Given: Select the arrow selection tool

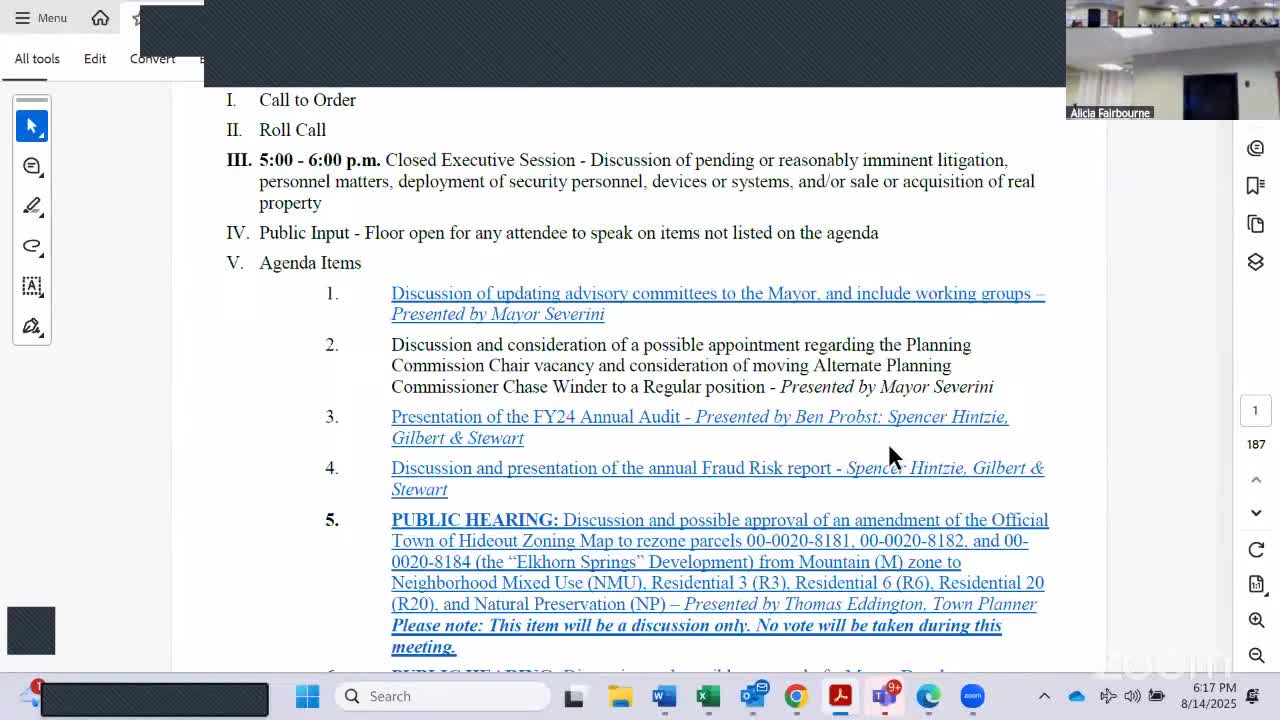Looking at the screenshot, I should click(32, 126).
